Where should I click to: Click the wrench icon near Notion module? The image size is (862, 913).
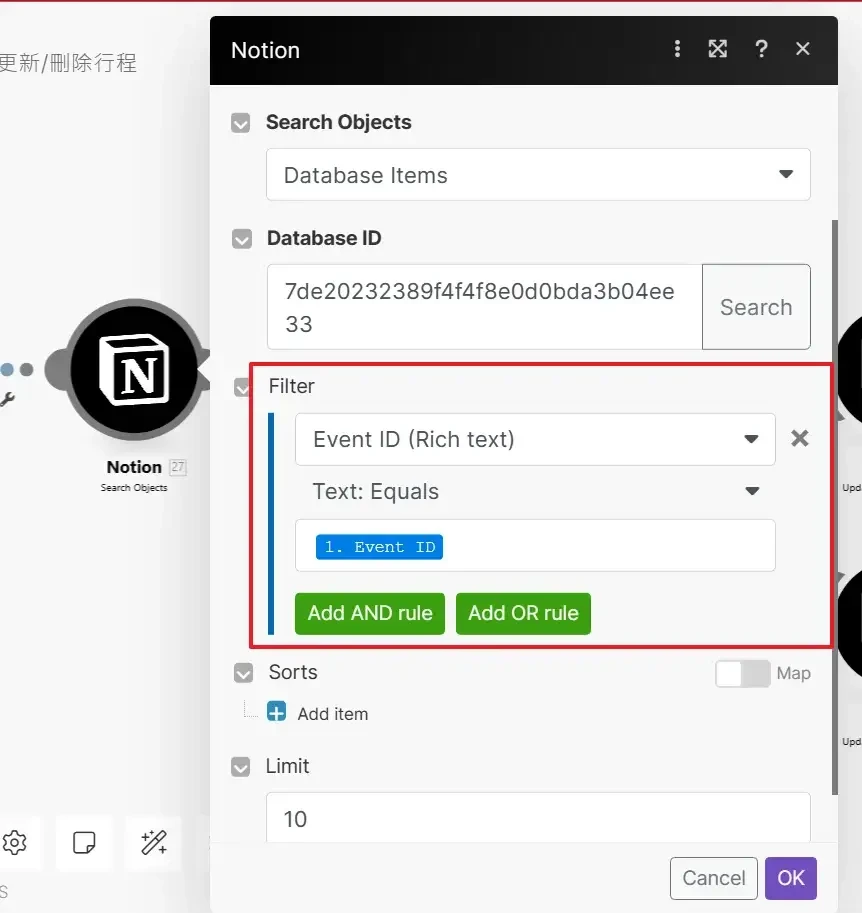(x=7, y=399)
